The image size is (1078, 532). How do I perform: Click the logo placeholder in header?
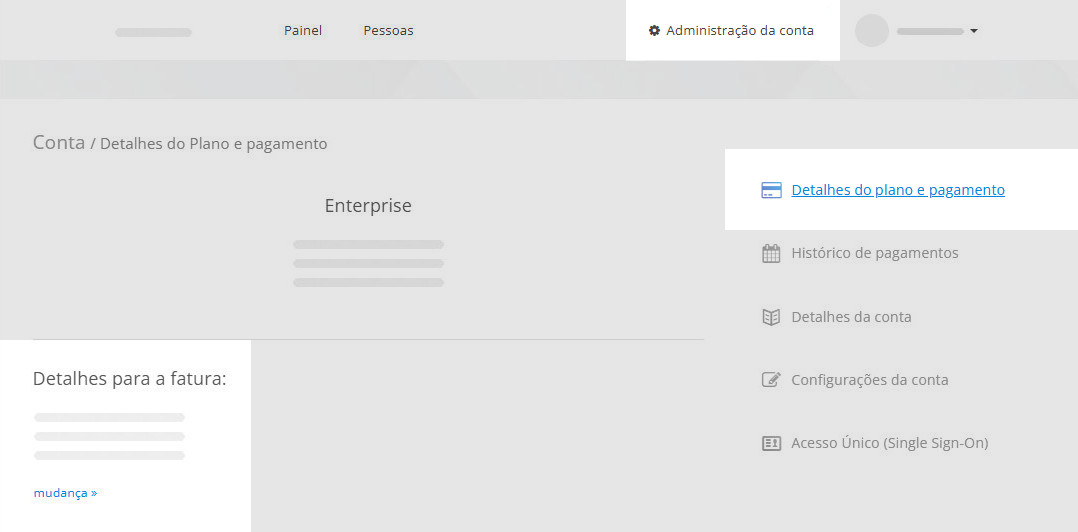coord(153,32)
